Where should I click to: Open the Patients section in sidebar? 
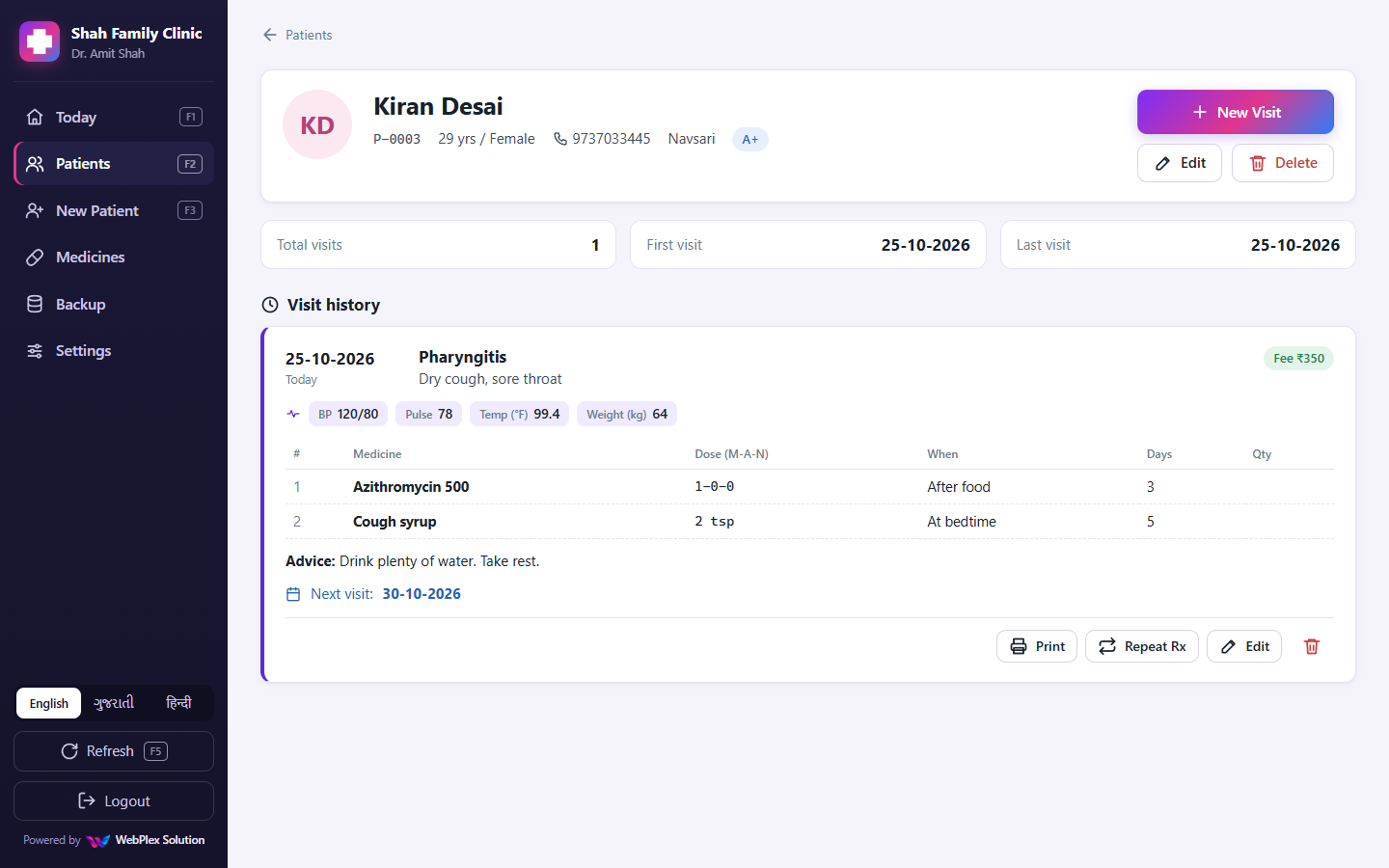click(x=114, y=164)
